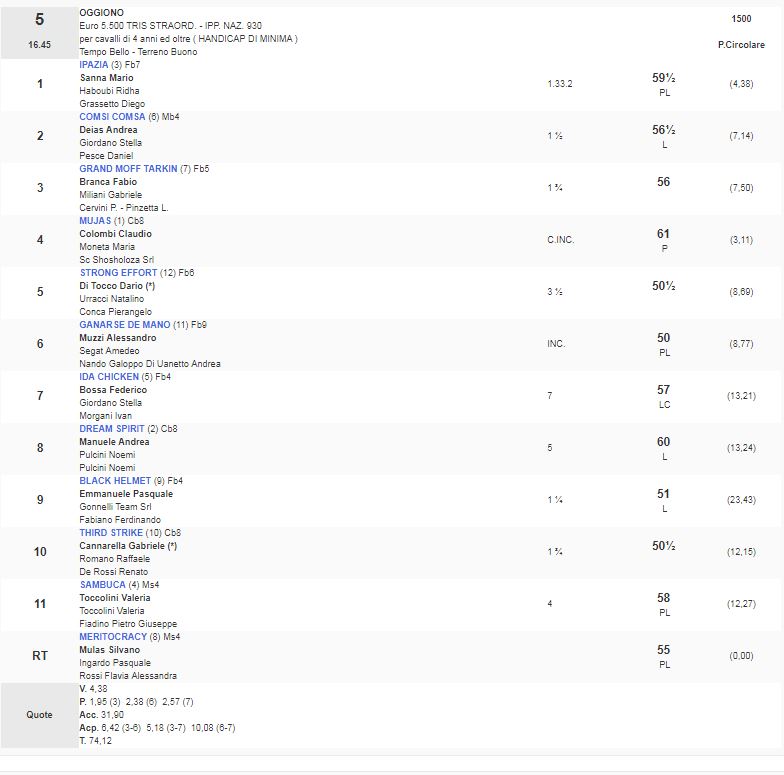Click the 1500 distance value

[741, 19]
